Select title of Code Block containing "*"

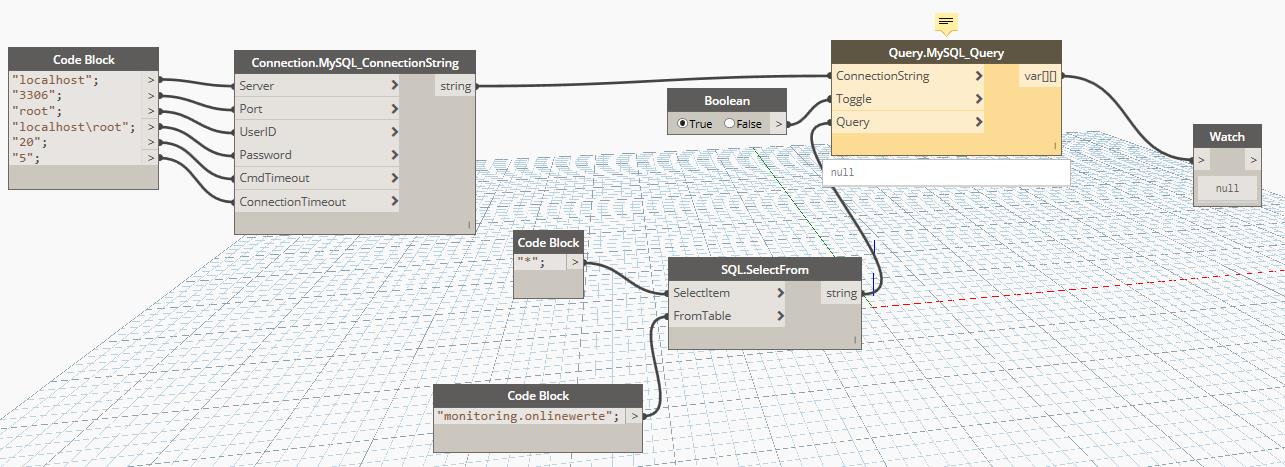click(x=548, y=242)
